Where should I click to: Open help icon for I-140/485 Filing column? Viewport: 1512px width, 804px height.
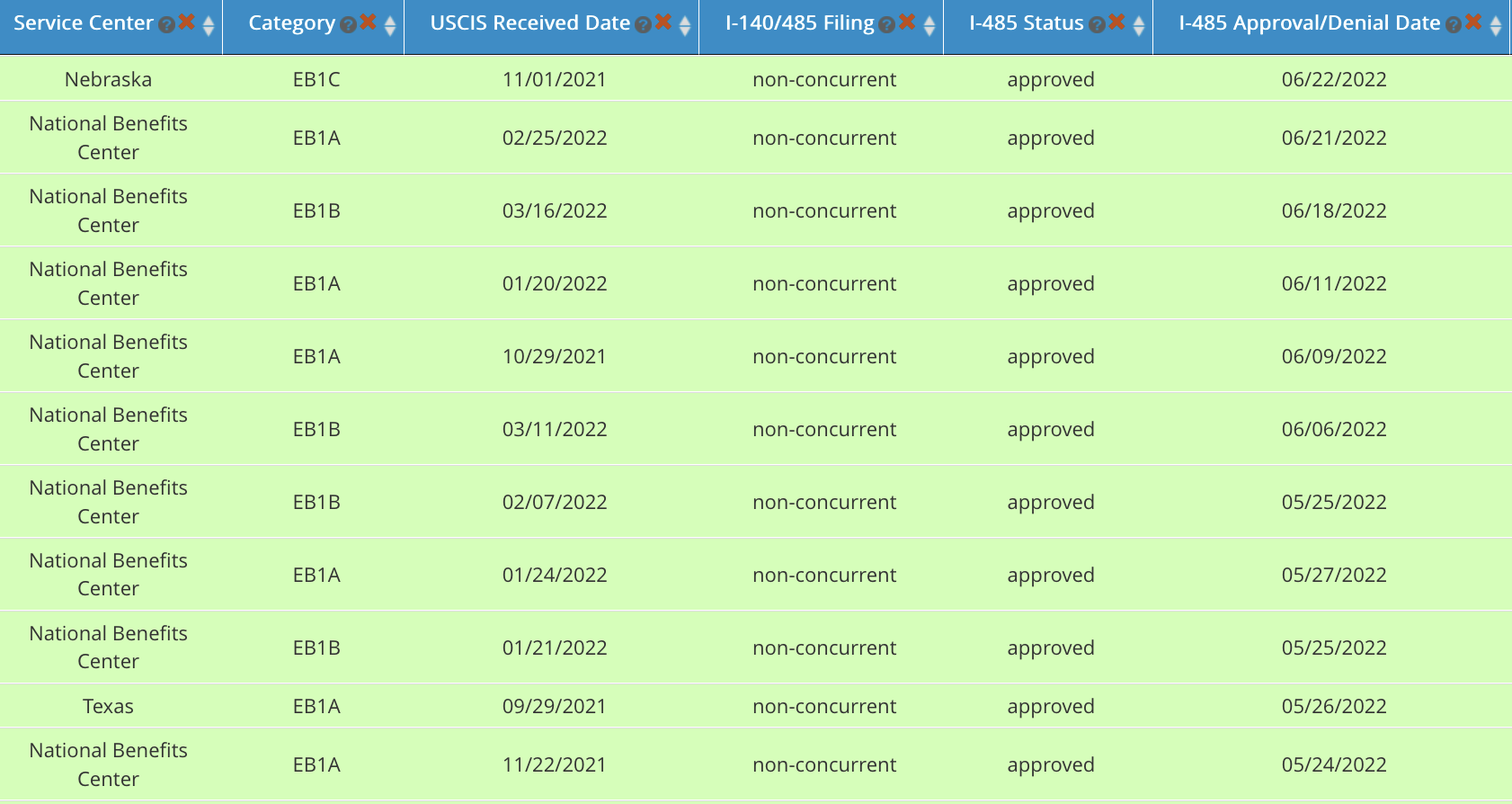887,25
